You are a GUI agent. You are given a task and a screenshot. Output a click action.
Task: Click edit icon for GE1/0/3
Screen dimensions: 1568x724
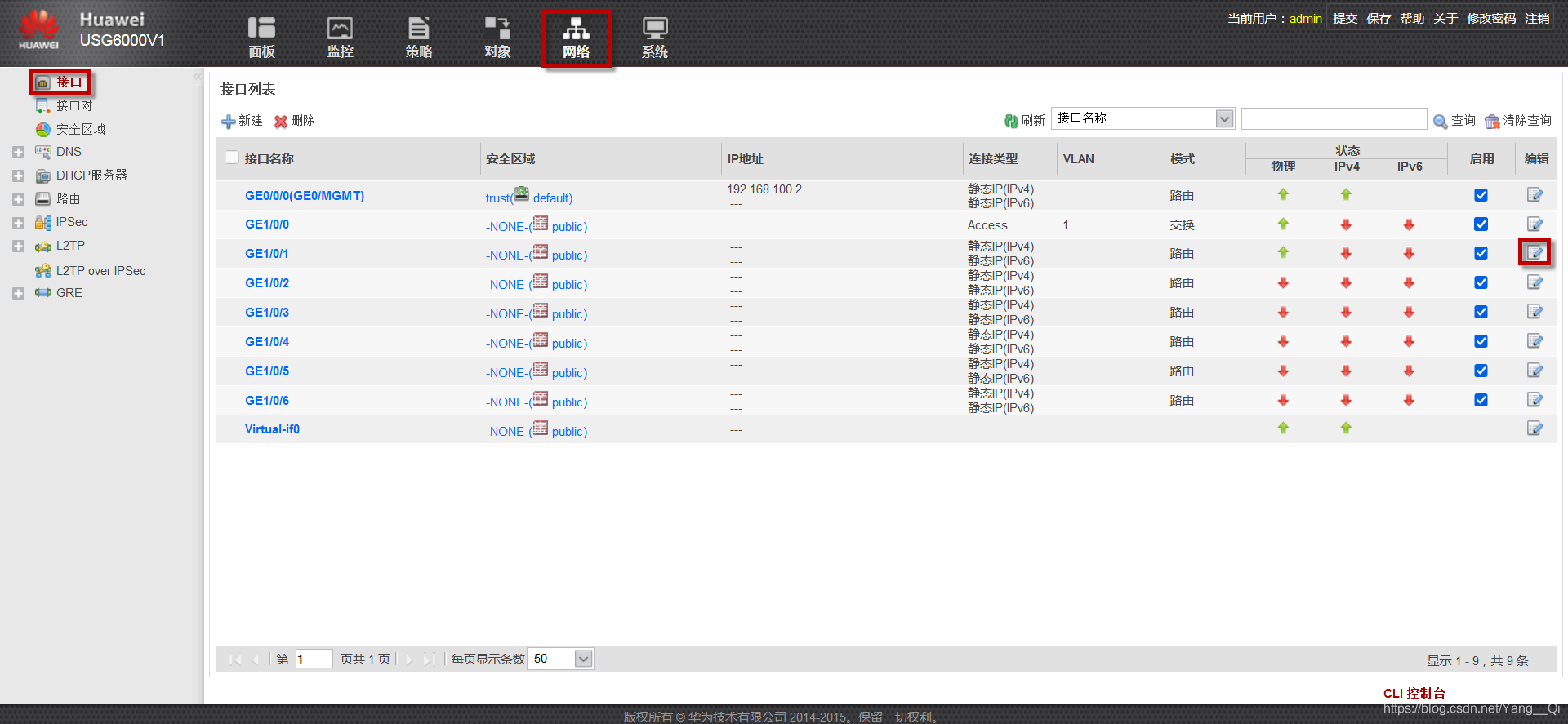pyautogui.click(x=1535, y=312)
